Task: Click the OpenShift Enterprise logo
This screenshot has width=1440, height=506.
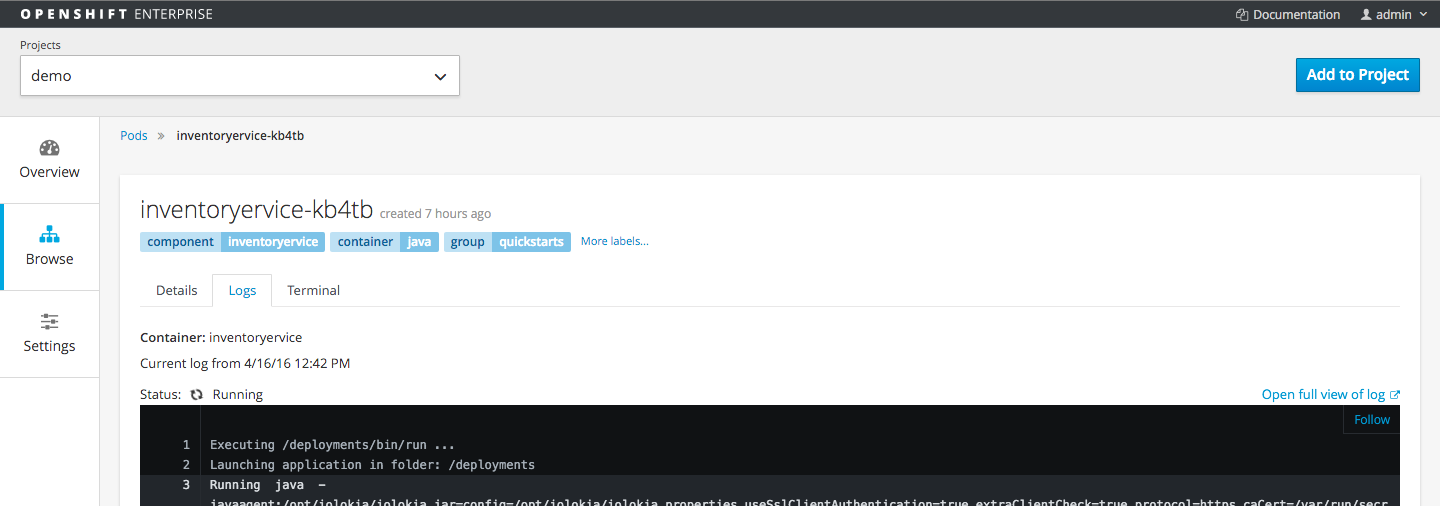Action: point(116,15)
